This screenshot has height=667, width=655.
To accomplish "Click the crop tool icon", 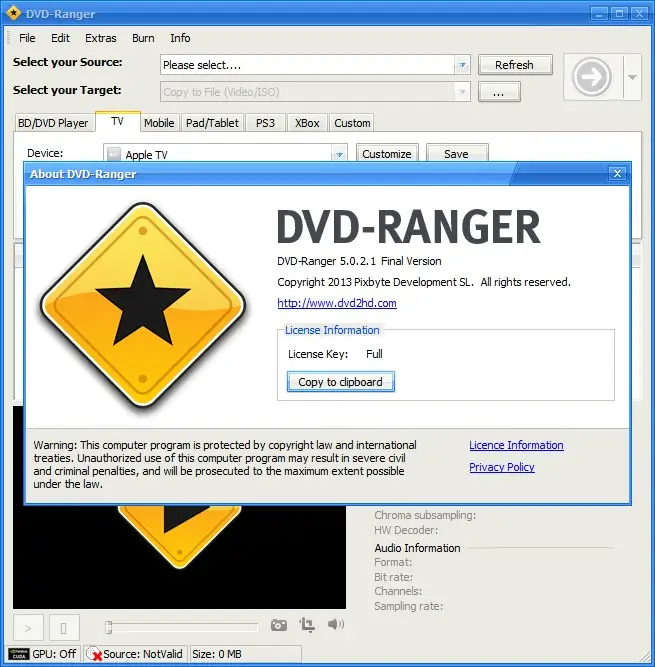I will pyautogui.click(x=307, y=624).
